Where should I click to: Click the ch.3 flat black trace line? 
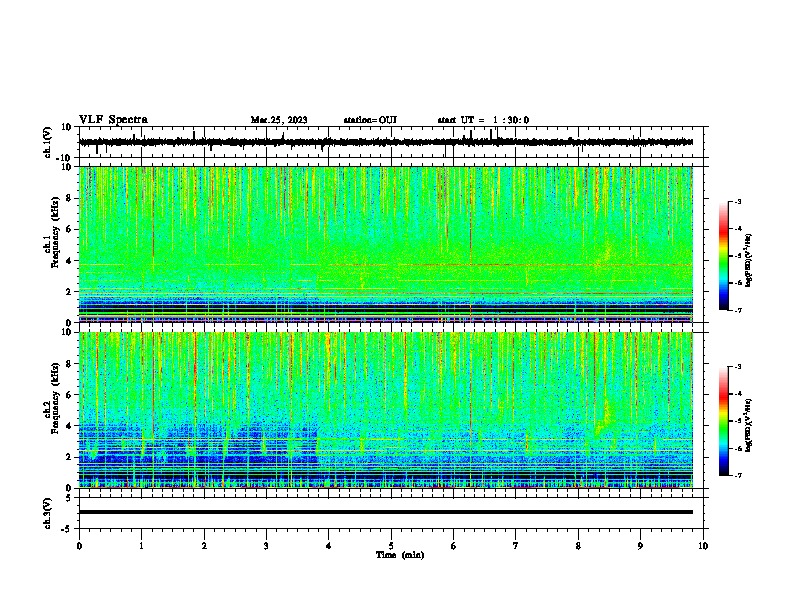(386, 512)
